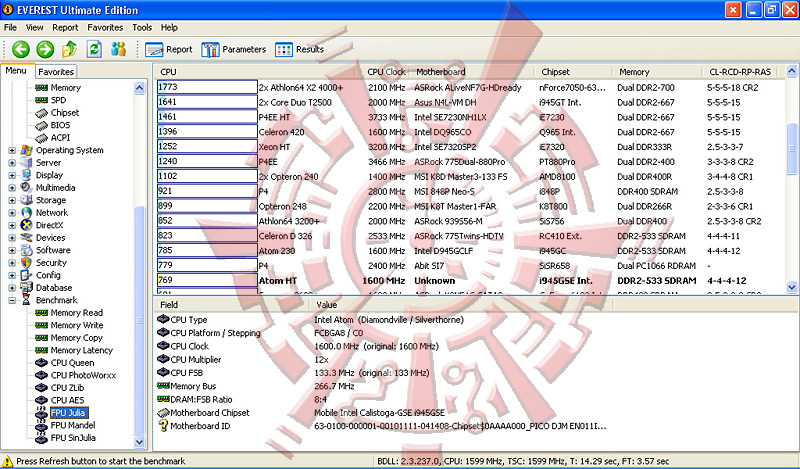Select the CPU ZLib benchmark

[67, 388]
